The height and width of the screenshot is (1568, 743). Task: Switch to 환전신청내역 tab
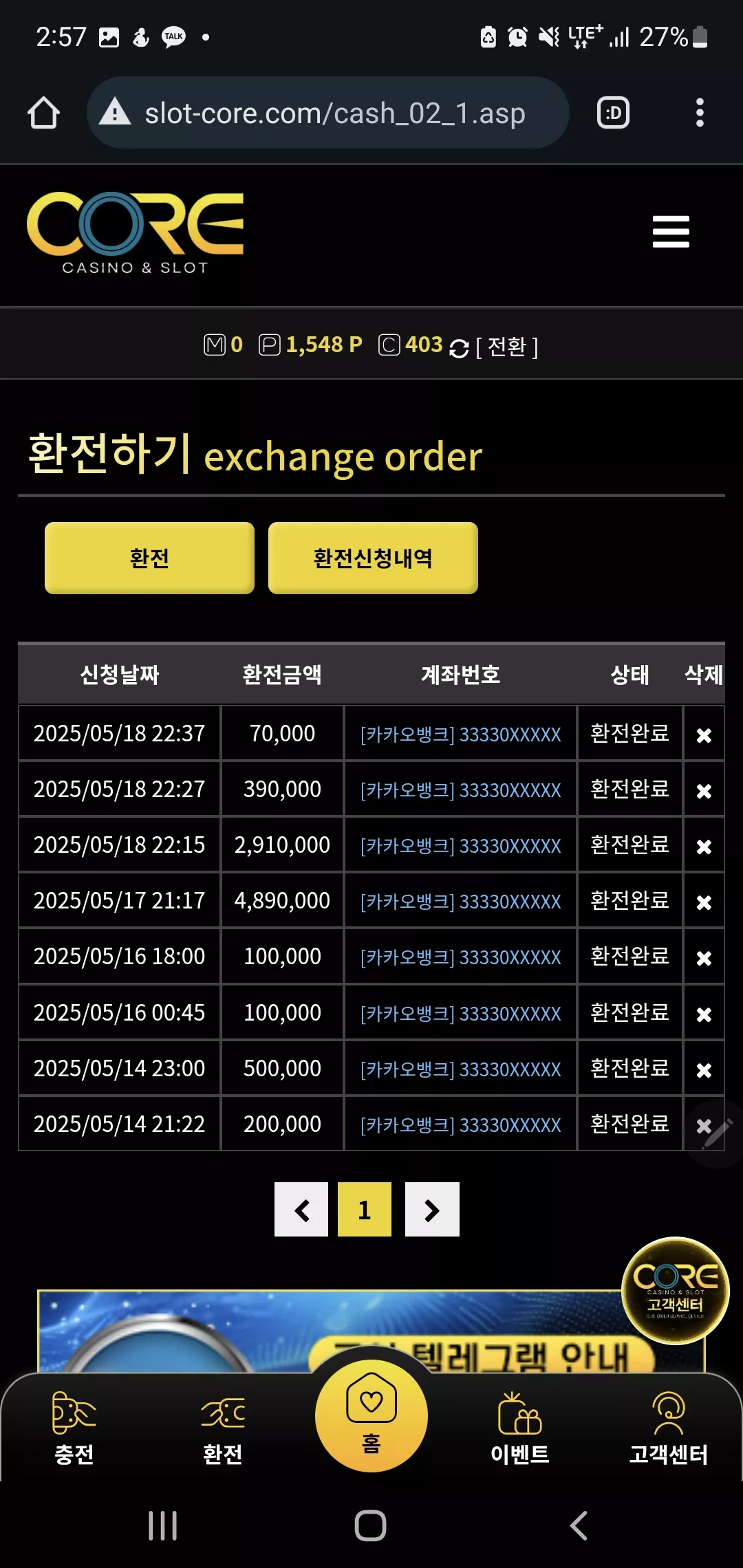tap(373, 558)
